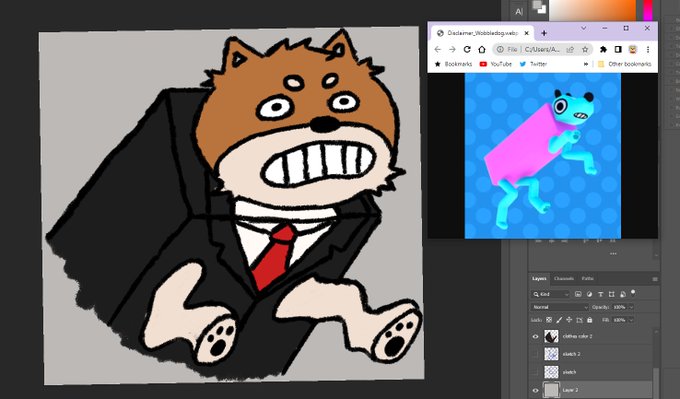Select the sketch layer name
Screen dimensions: 680x399
click(569, 372)
